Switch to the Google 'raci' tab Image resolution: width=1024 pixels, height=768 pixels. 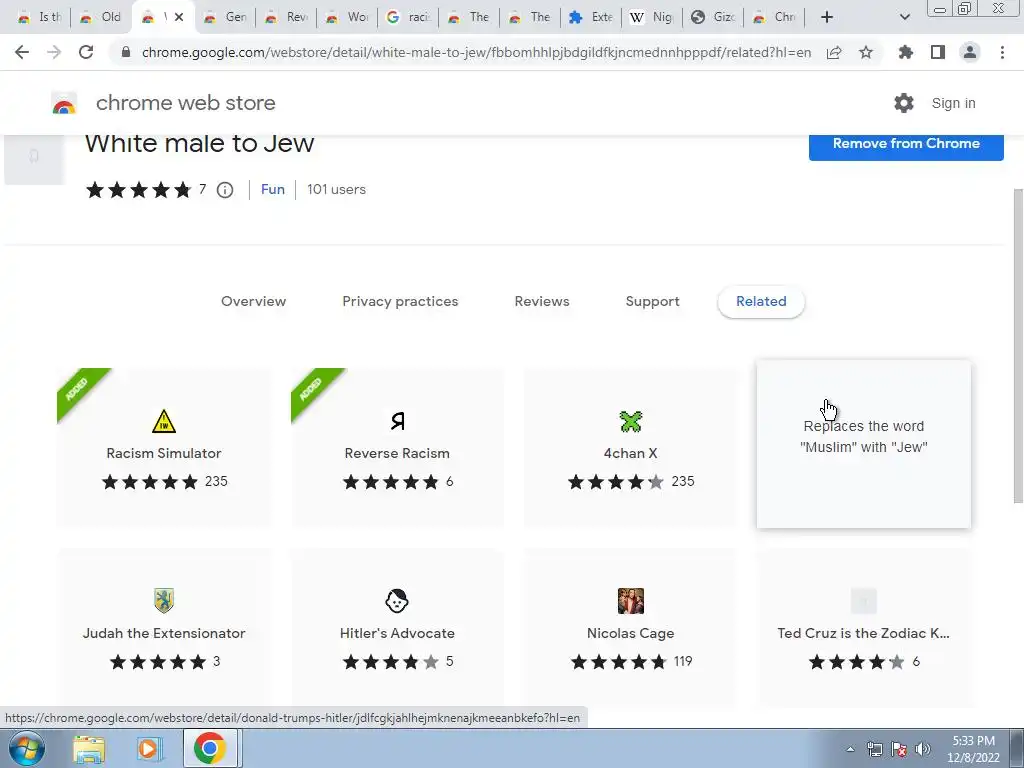pos(409,17)
